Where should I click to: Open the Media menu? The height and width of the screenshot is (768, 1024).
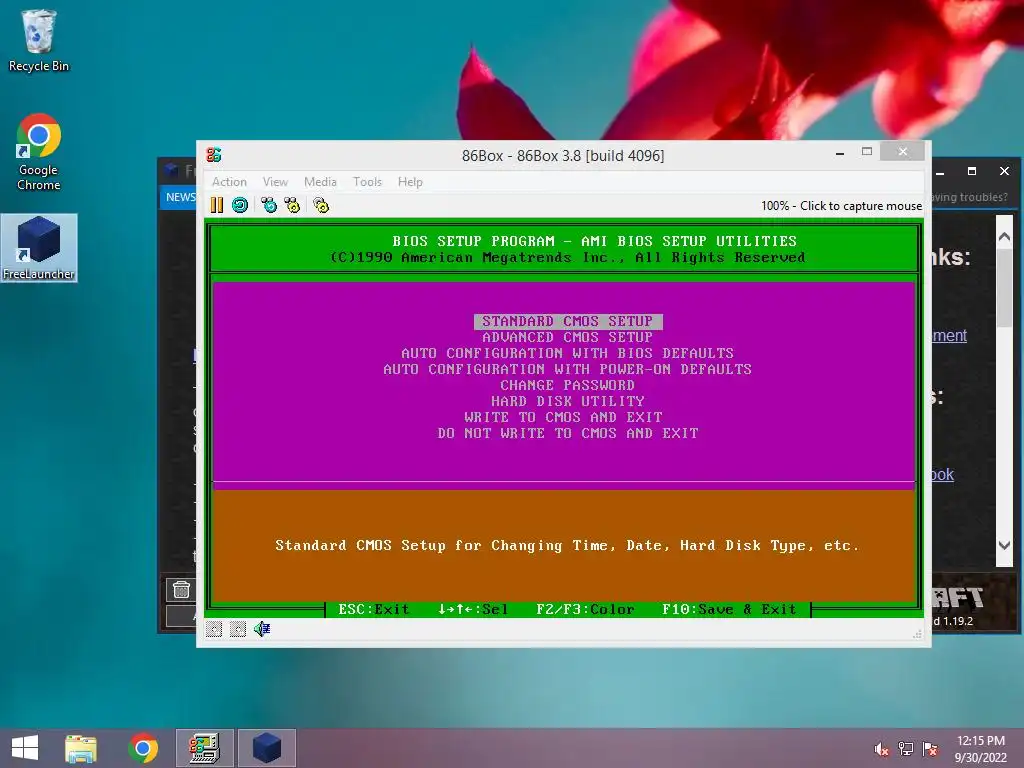pyautogui.click(x=320, y=182)
